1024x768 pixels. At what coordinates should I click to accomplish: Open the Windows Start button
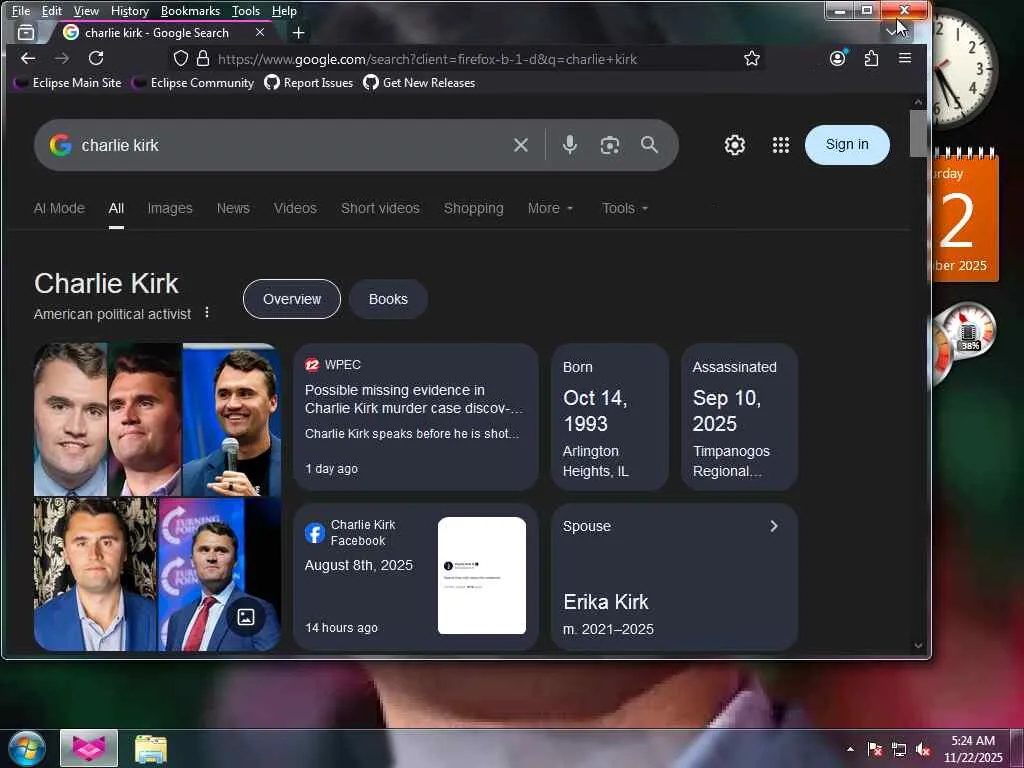(x=27, y=748)
